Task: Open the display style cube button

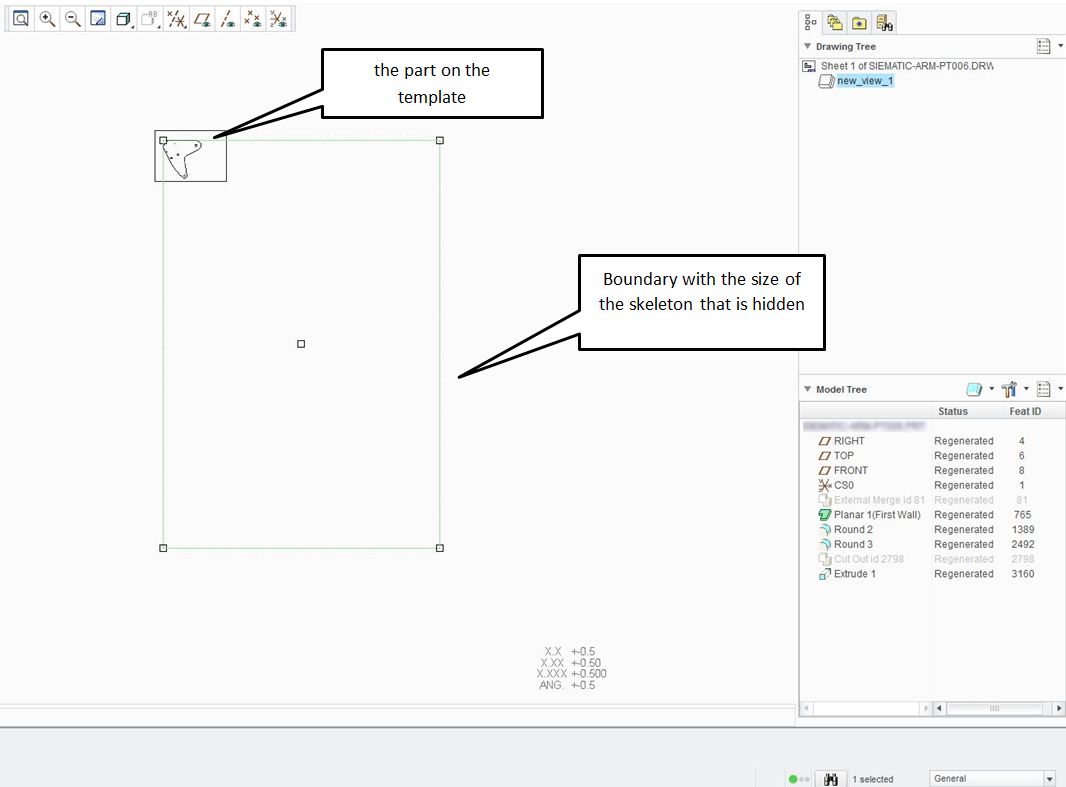Action: tap(123, 19)
